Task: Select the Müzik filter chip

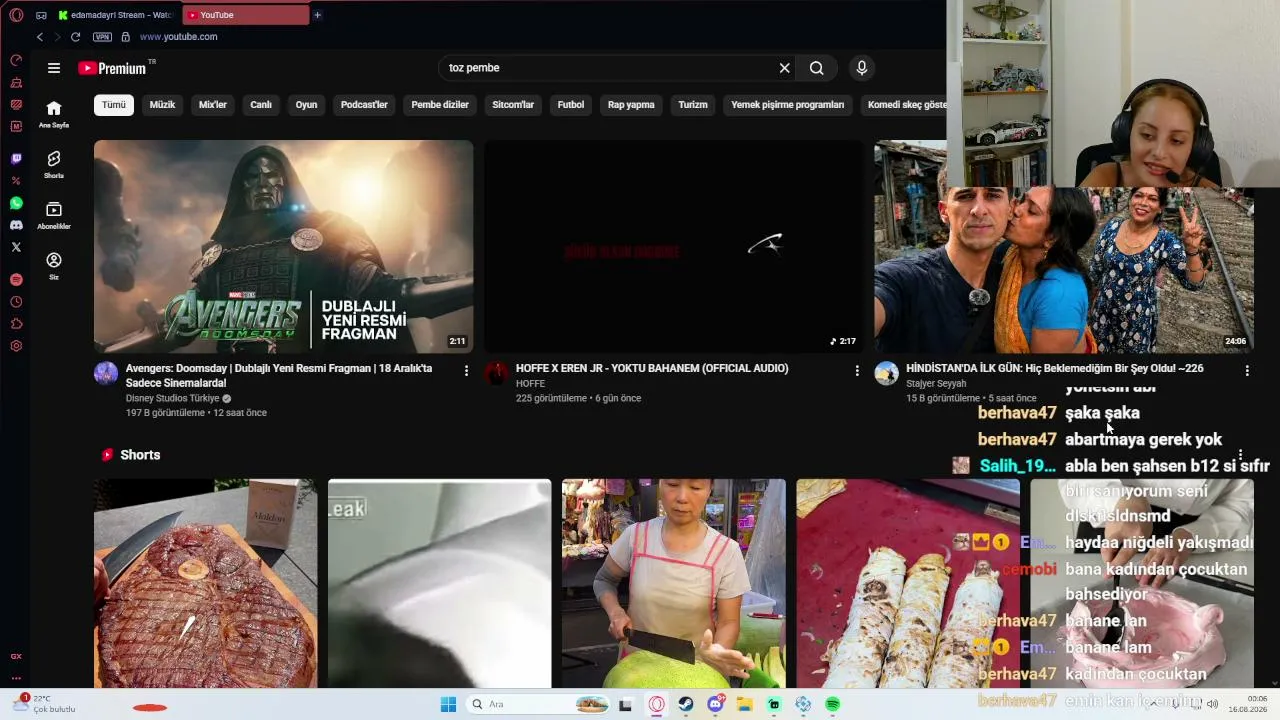Action: (162, 105)
